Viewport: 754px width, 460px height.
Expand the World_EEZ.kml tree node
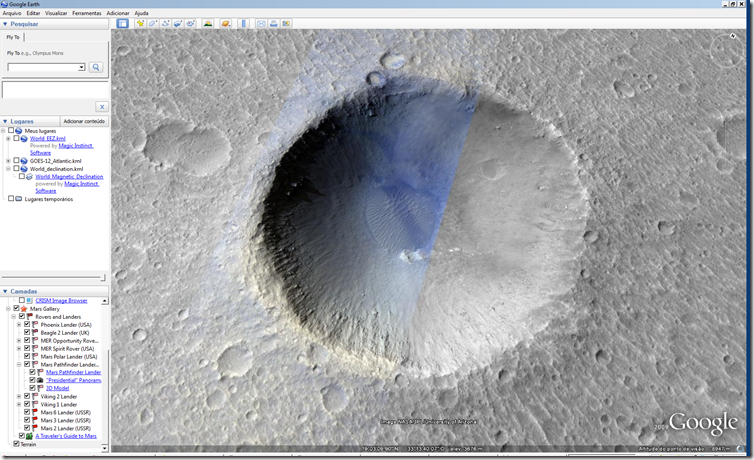8,138
